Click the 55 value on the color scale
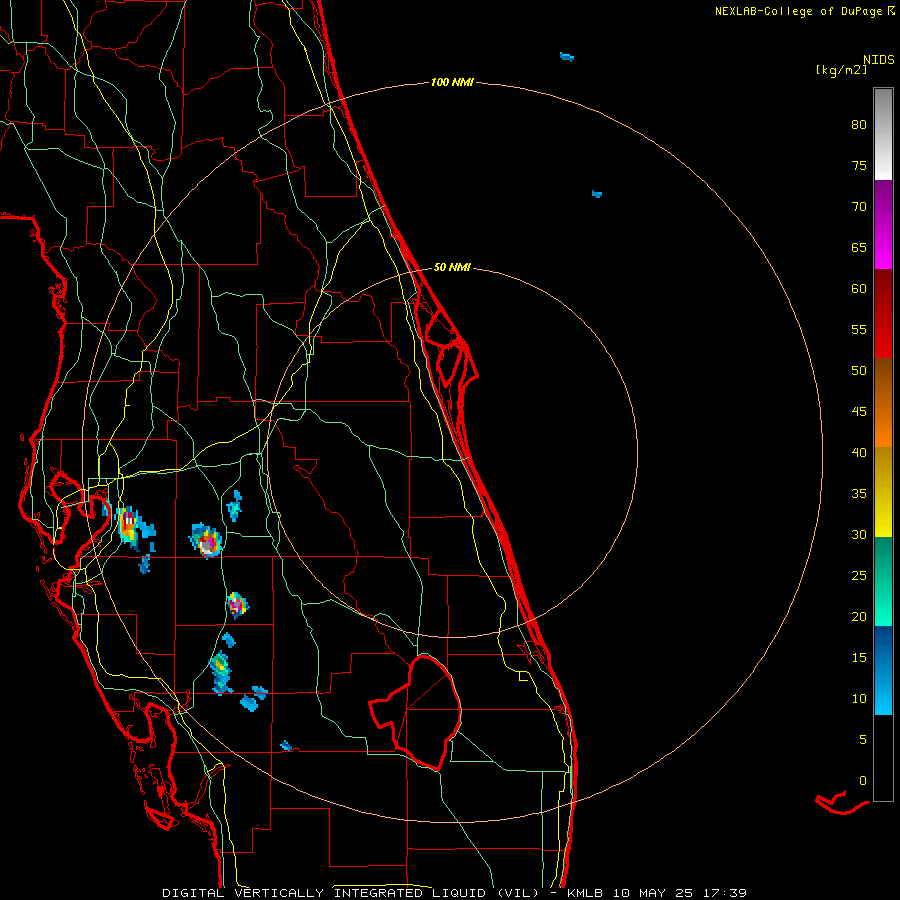The image size is (900, 900). (x=859, y=330)
